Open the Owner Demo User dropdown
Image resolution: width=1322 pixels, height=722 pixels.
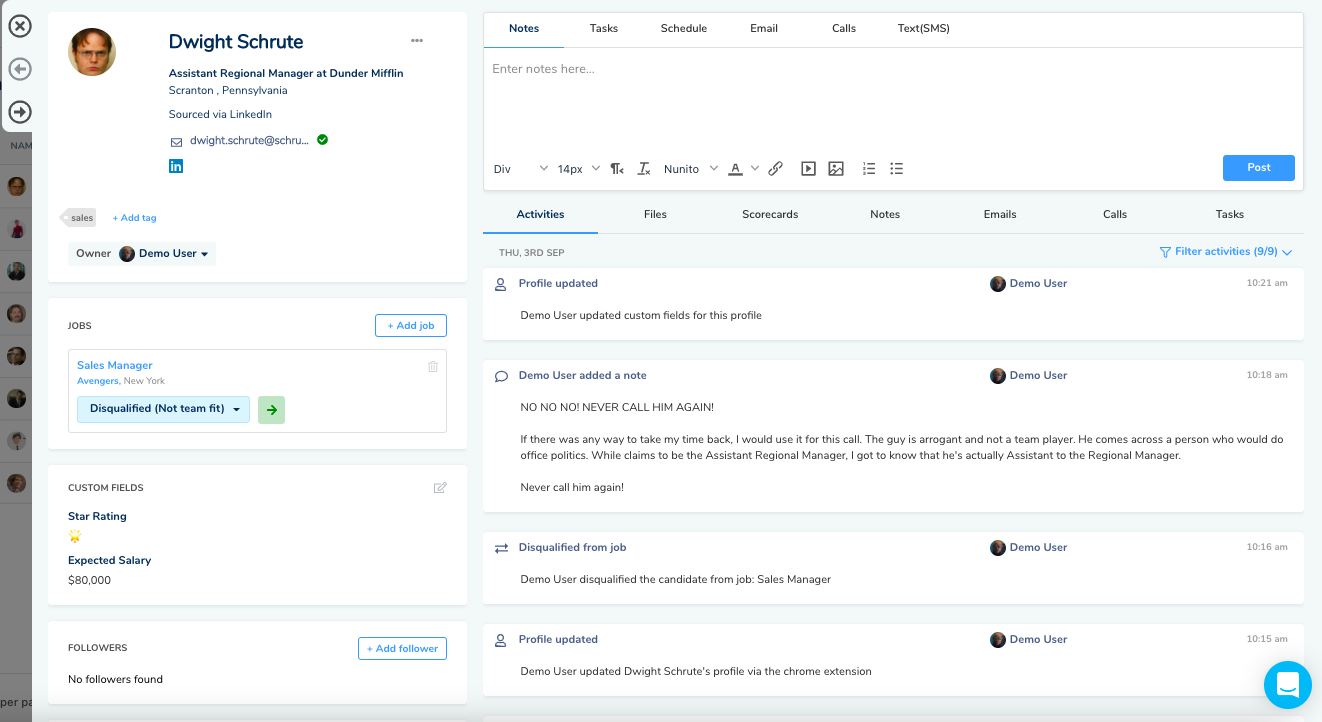[166, 253]
